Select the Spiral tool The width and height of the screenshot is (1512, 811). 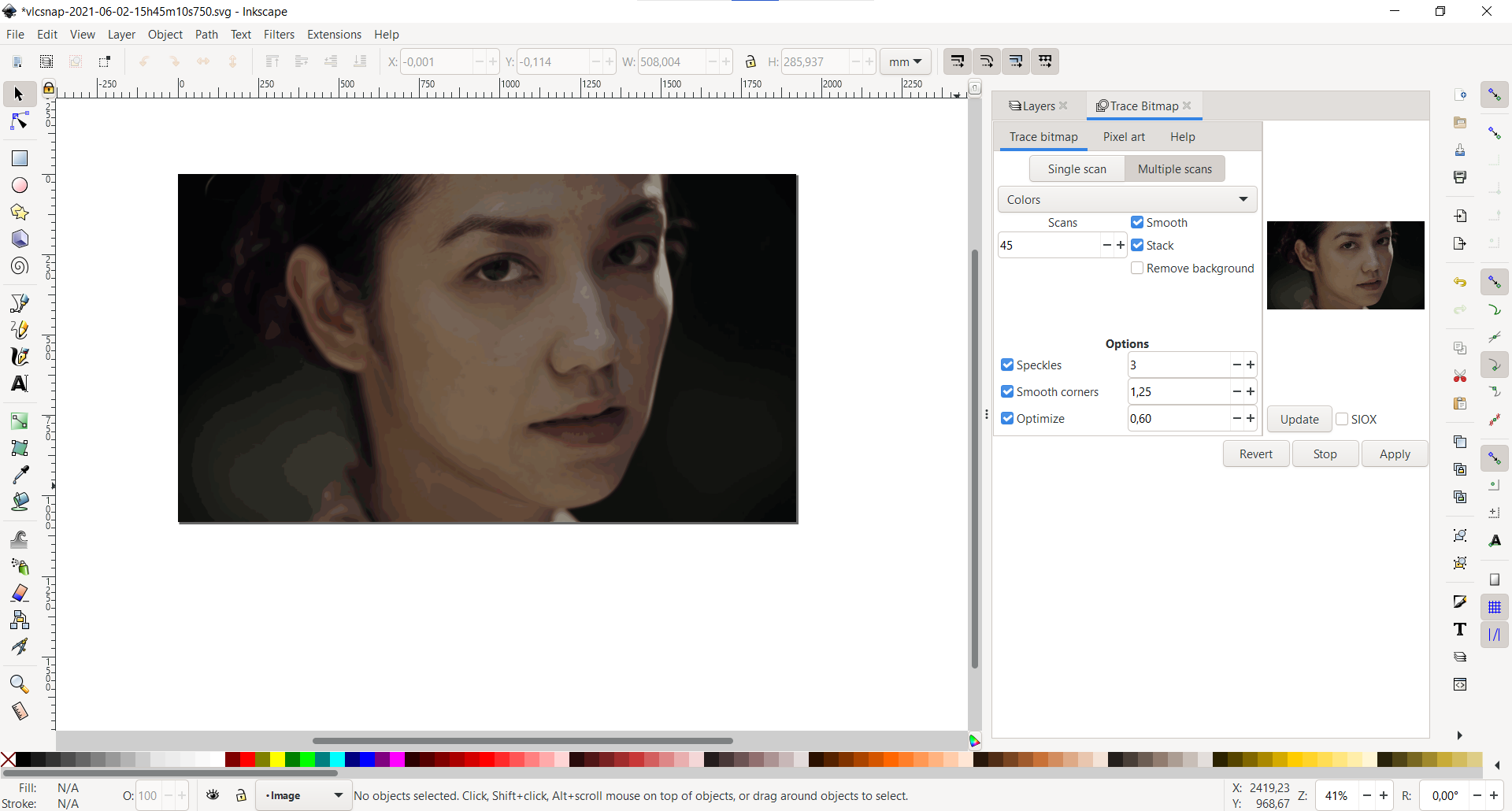click(x=20, y=265)
